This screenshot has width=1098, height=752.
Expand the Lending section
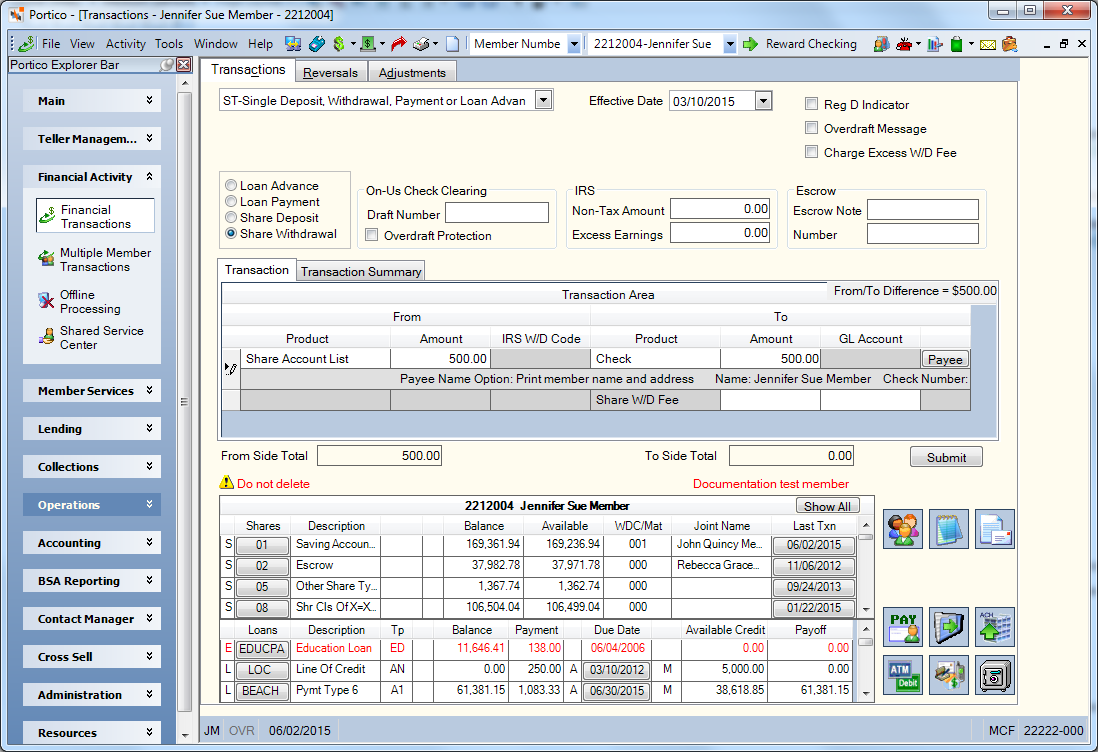click(92, 428)
